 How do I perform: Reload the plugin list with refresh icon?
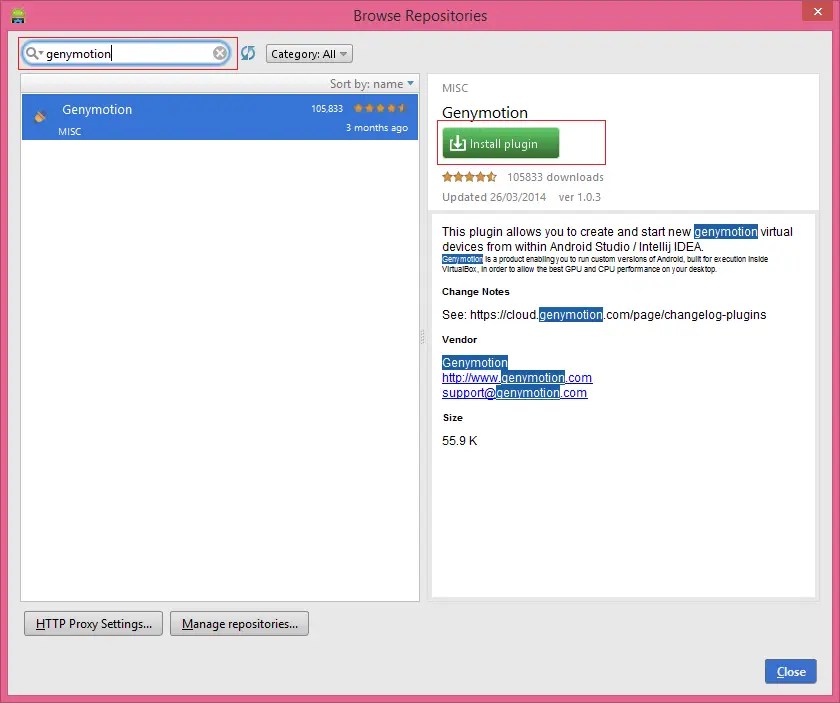coord(248,53)
